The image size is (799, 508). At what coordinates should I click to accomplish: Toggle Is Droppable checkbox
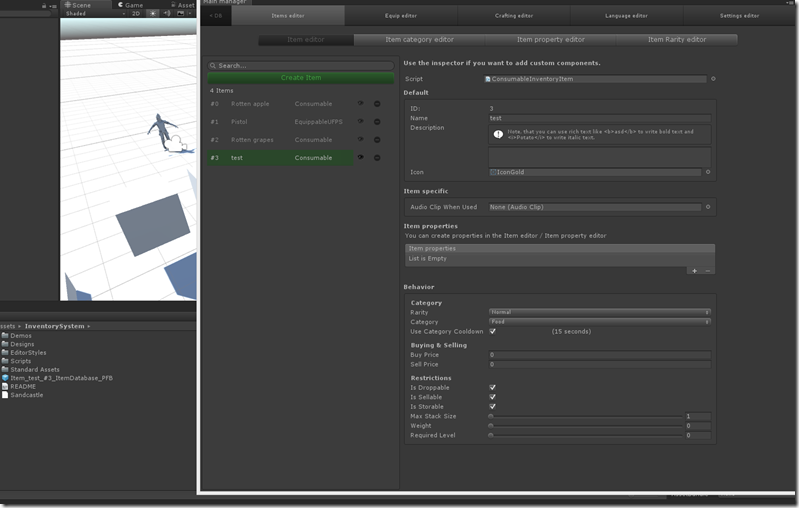click(492, 387)
